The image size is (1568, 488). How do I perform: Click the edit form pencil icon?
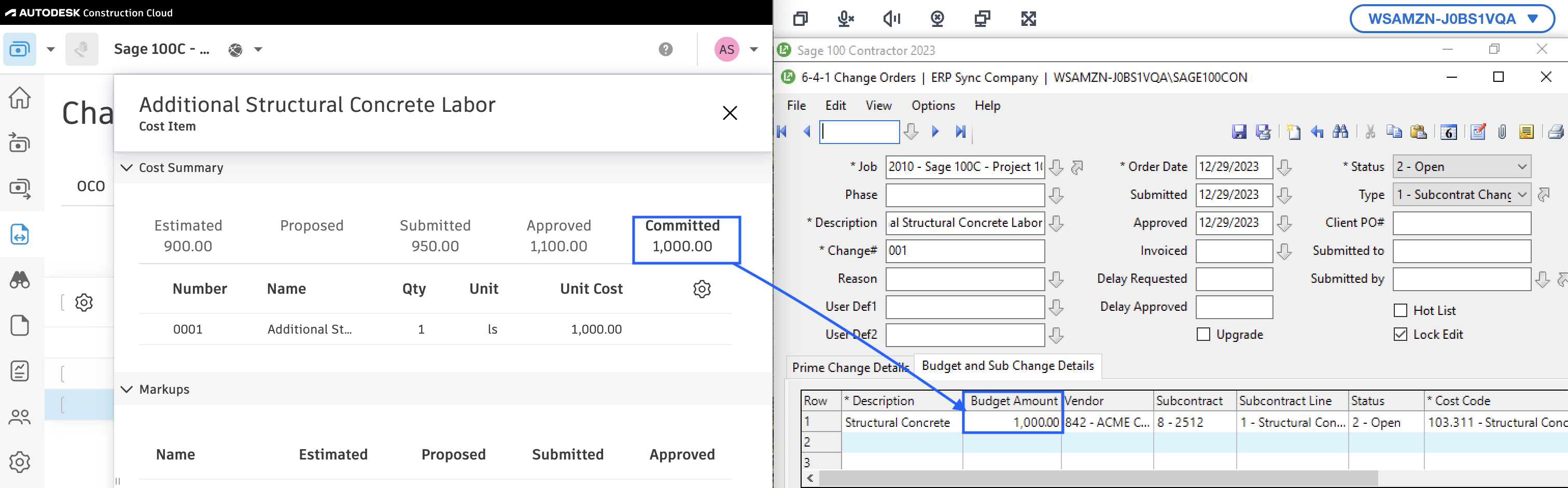[x=1478, y=132]
